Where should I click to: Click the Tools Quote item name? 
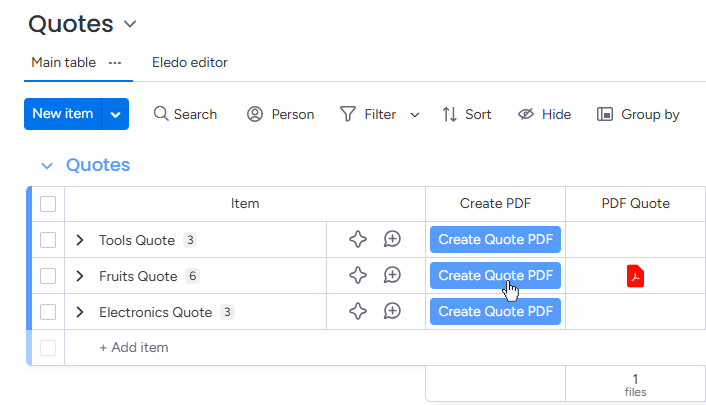[x=137, y=240]
